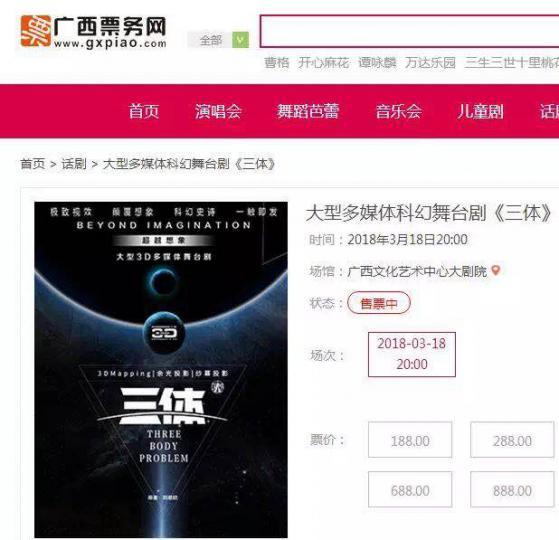
Task: Click the 曹格 hot search link
Action: point(276,63)
